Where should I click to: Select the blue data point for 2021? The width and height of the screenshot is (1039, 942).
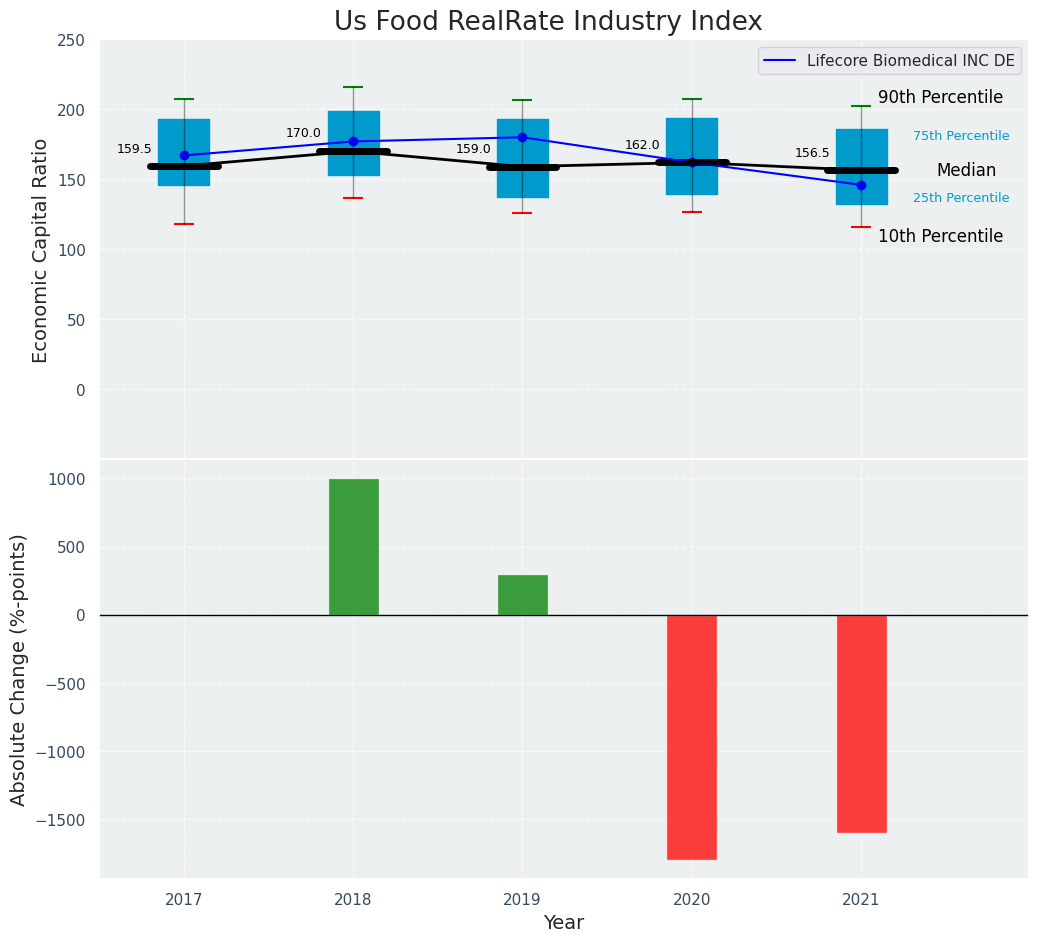coord(861,185)
